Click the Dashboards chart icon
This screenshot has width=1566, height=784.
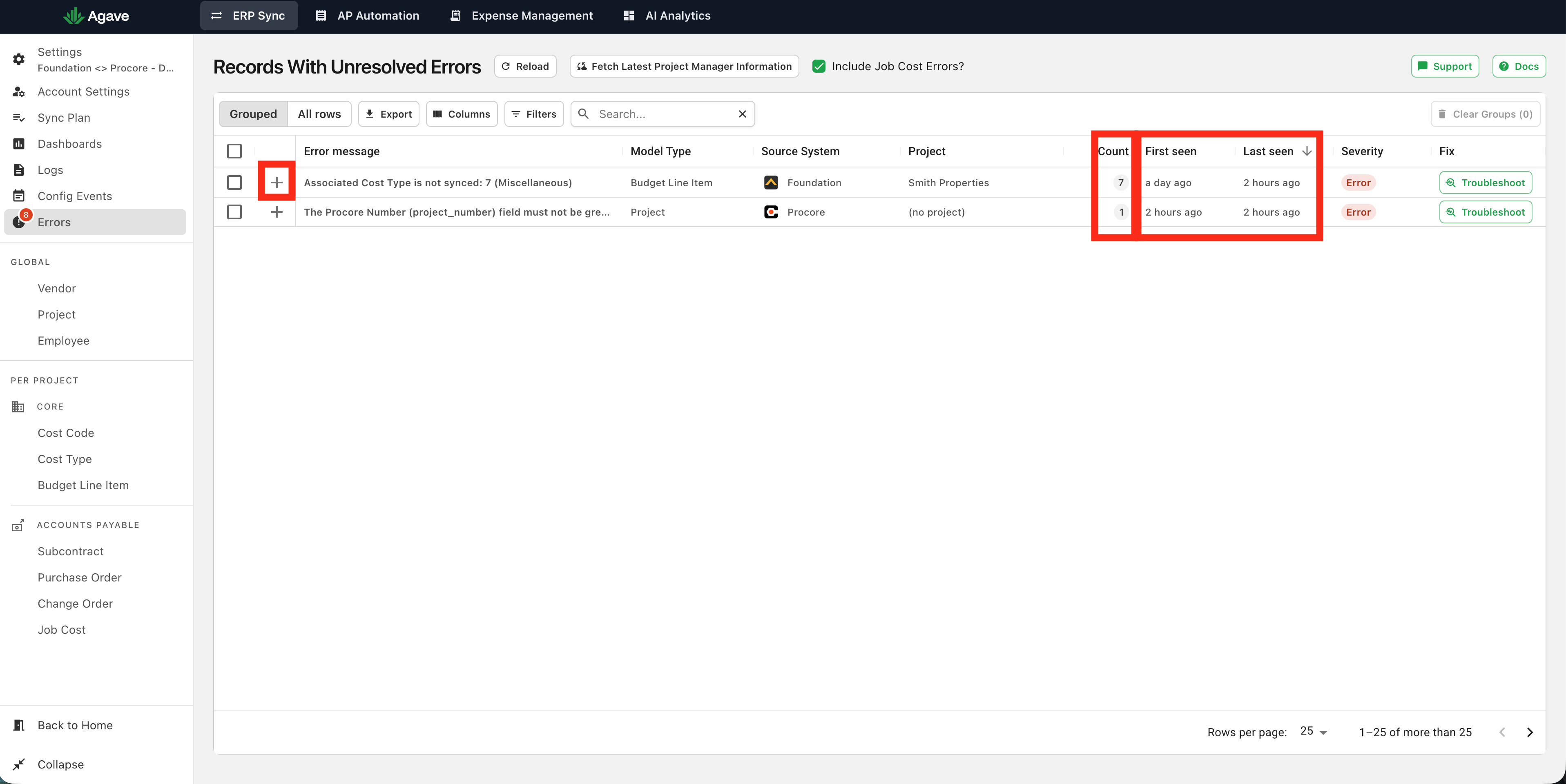[19, 144]
